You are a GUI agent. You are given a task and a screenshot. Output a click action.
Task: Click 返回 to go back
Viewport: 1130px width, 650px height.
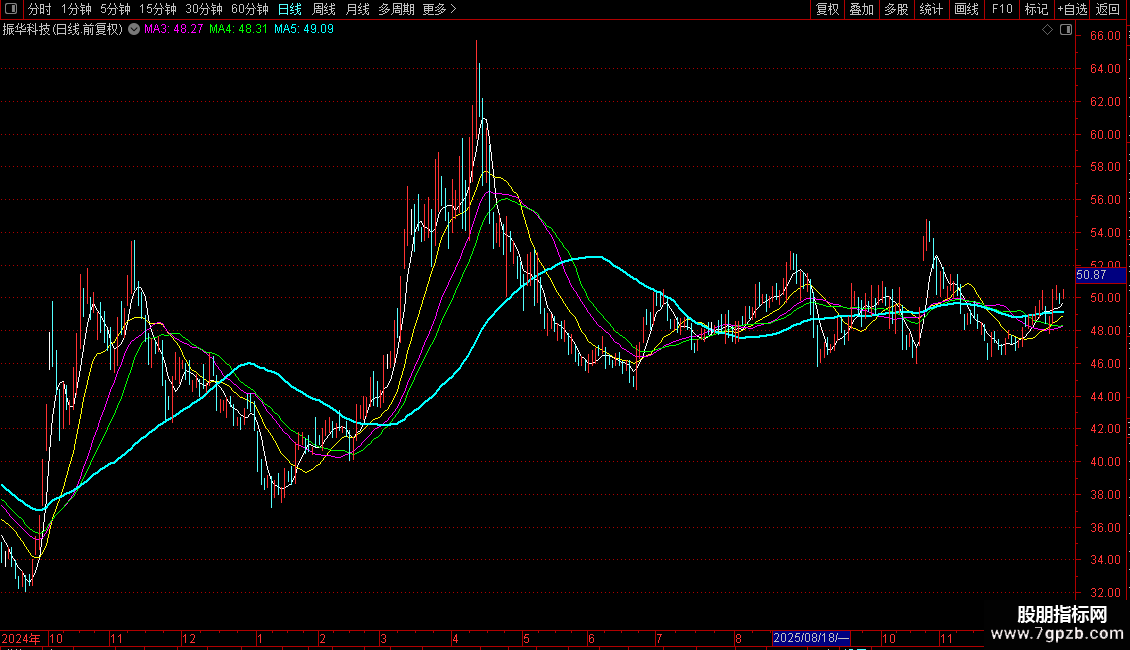pos(1108,9)
